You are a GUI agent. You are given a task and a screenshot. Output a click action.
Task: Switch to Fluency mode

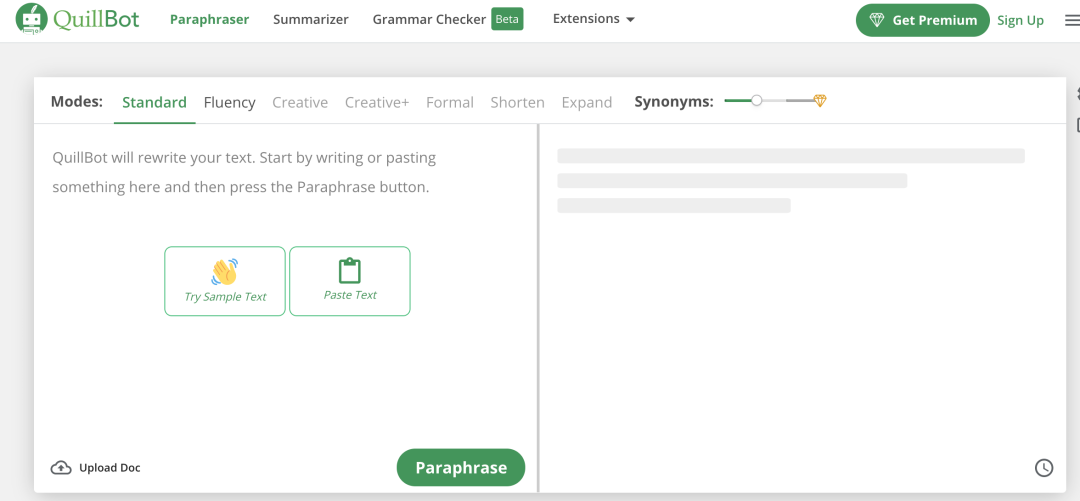(x=229, y=103)
